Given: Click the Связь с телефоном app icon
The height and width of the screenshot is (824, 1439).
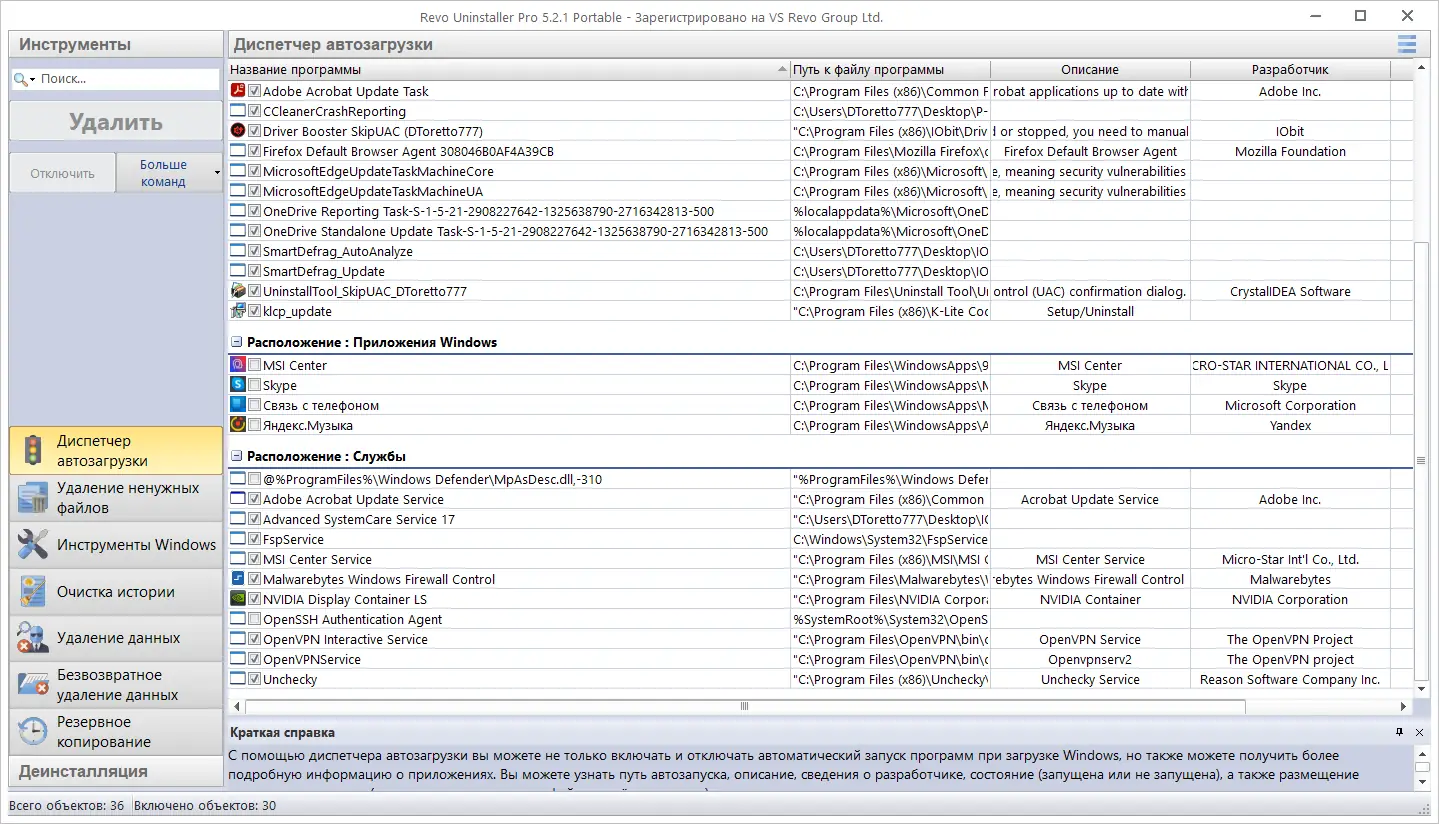Looking at the screenshot, I should [238, 405].
